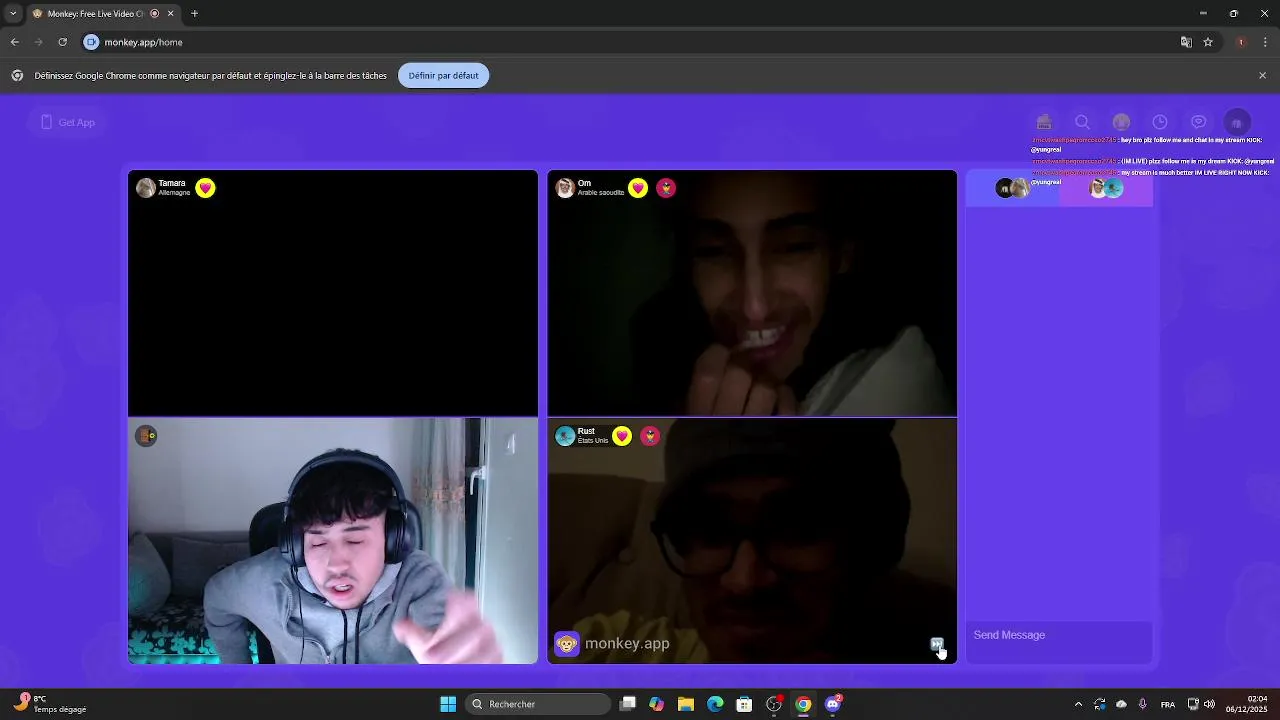This screenshot has height=720, width=1280.
Task: Reload the monkey.app page
Action: pos(62,42)
